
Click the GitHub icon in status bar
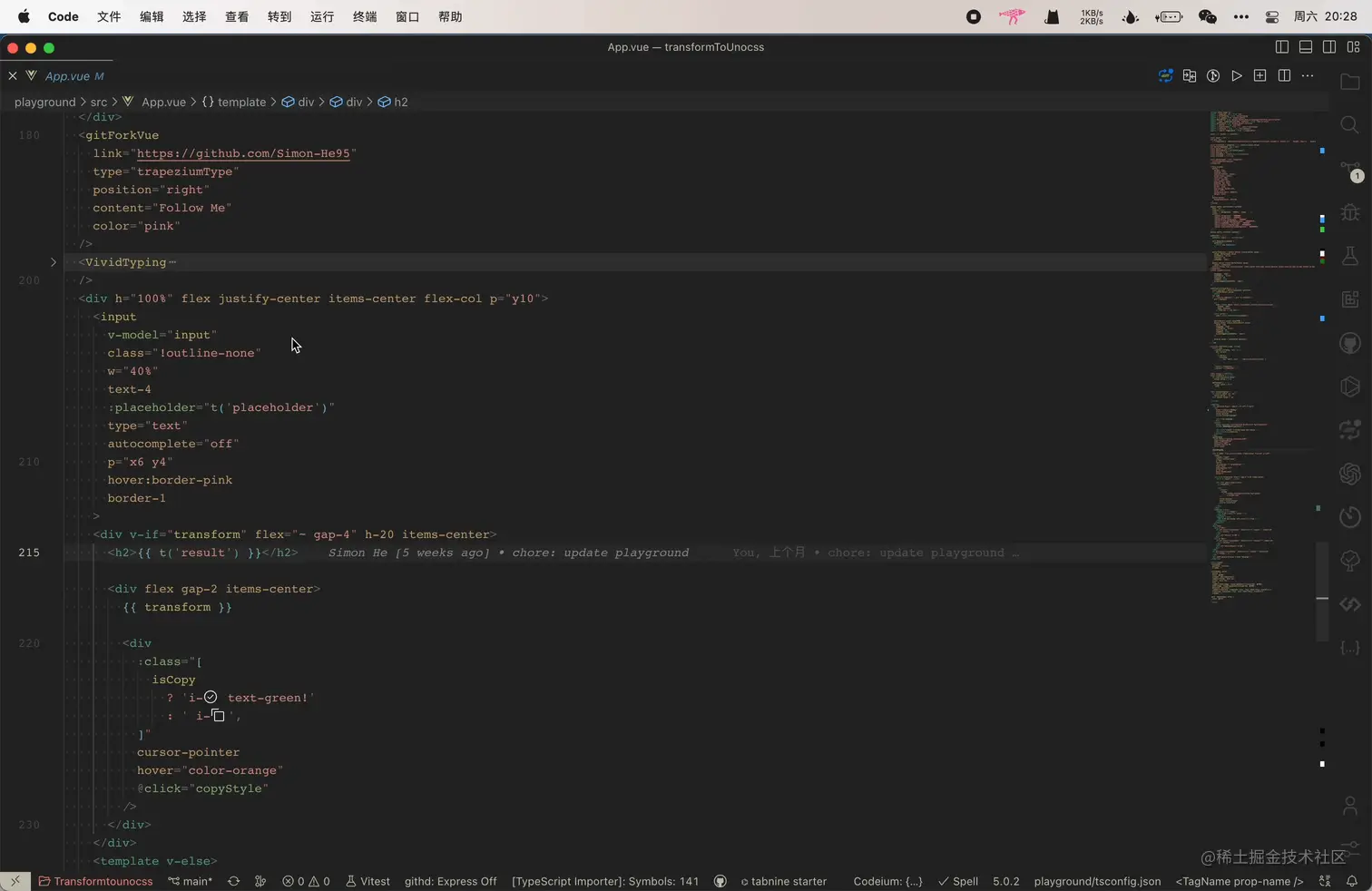(720, 881)
